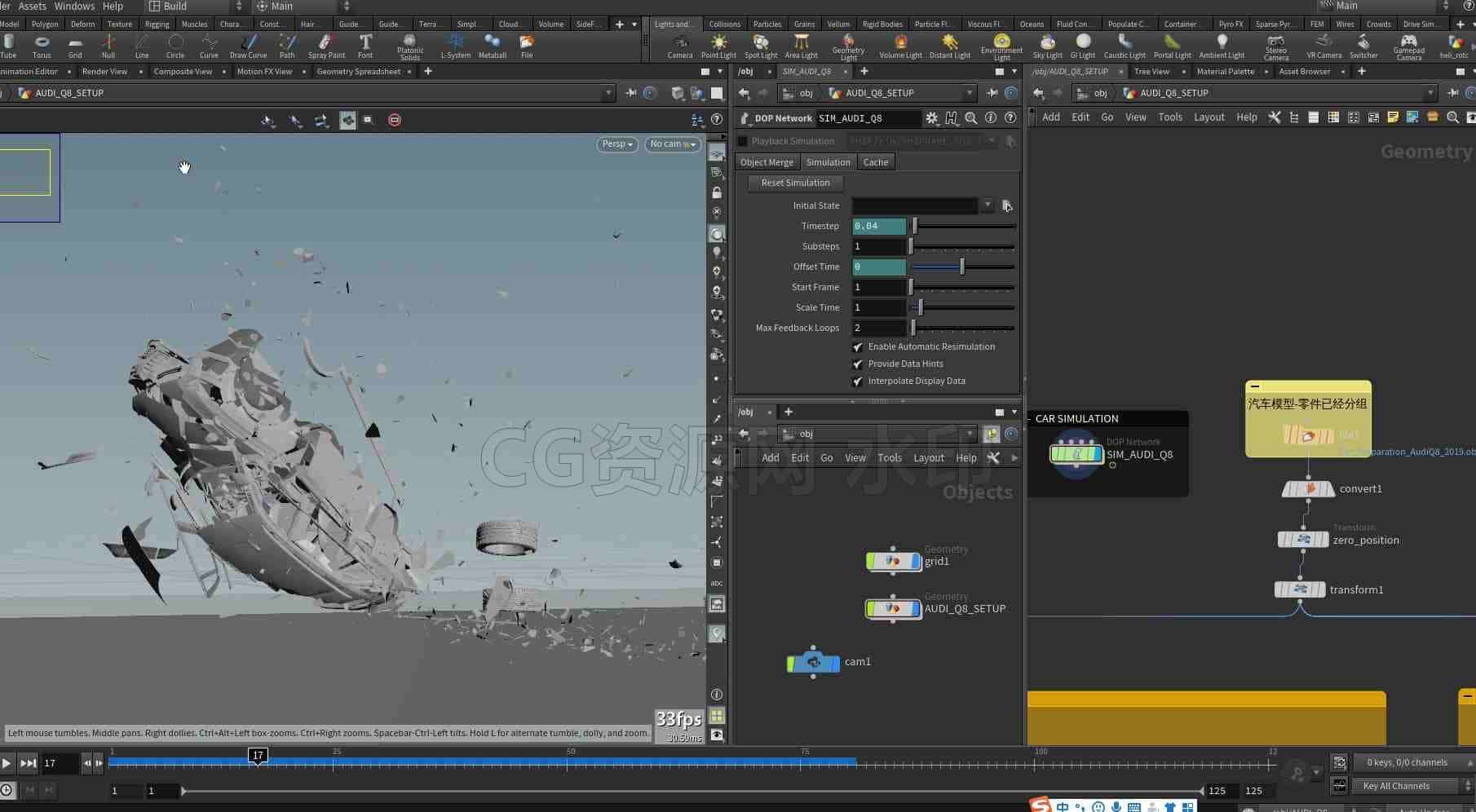Switch to the Simulation tab
The width and height of the screenshot is (1476, 812).
(828, 162)
